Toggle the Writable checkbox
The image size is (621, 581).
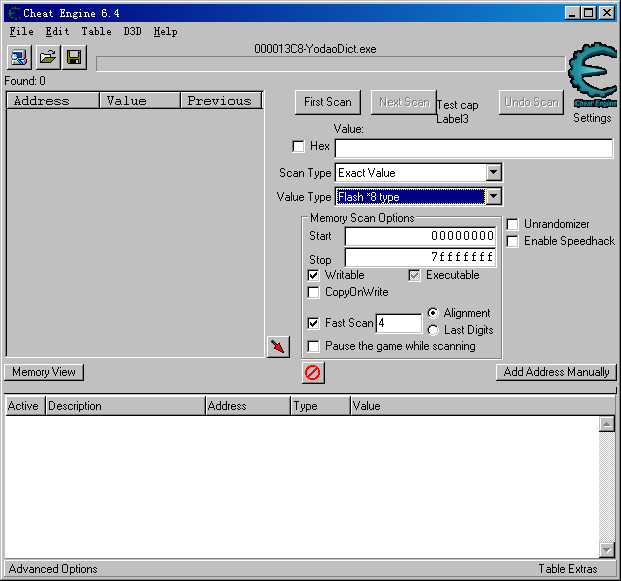(x=314, y=275)
